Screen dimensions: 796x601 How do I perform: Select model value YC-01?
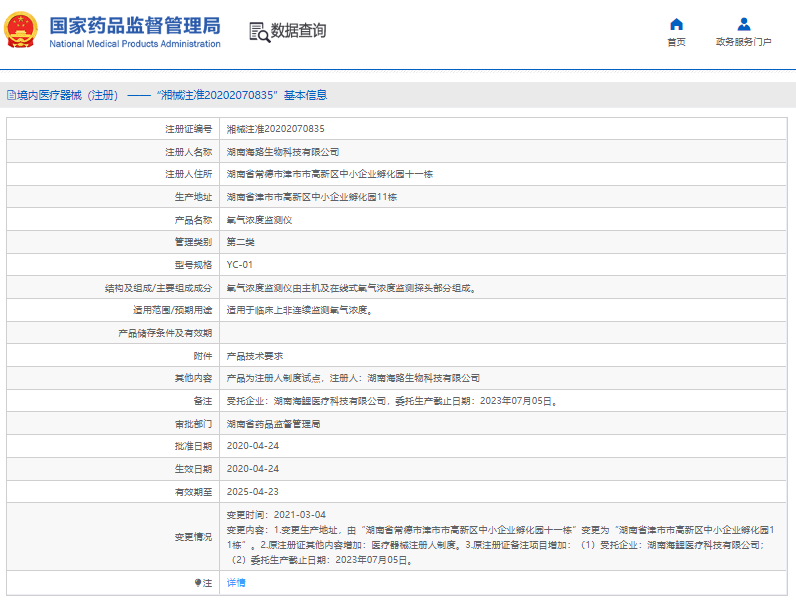tap(240, 265)
